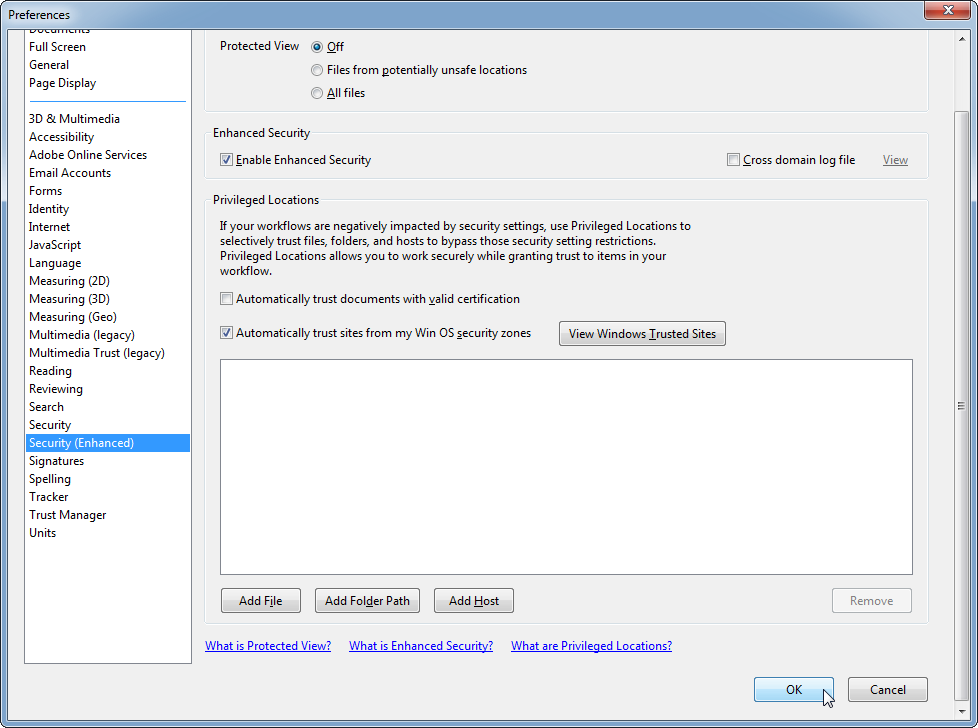Viewport: 978px width, 728px height.
Task: Click the right-side vertical scrollbar
Action: (x=961, y=405)
